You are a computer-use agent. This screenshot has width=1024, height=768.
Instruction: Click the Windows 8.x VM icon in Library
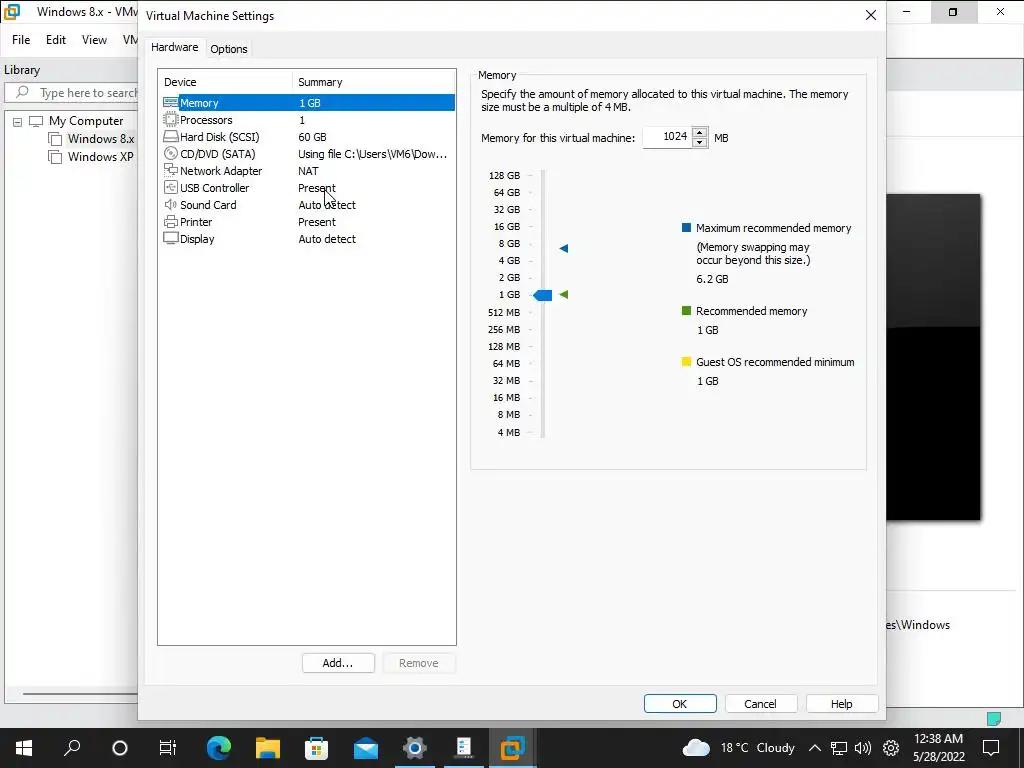click(x=56, y=139)
